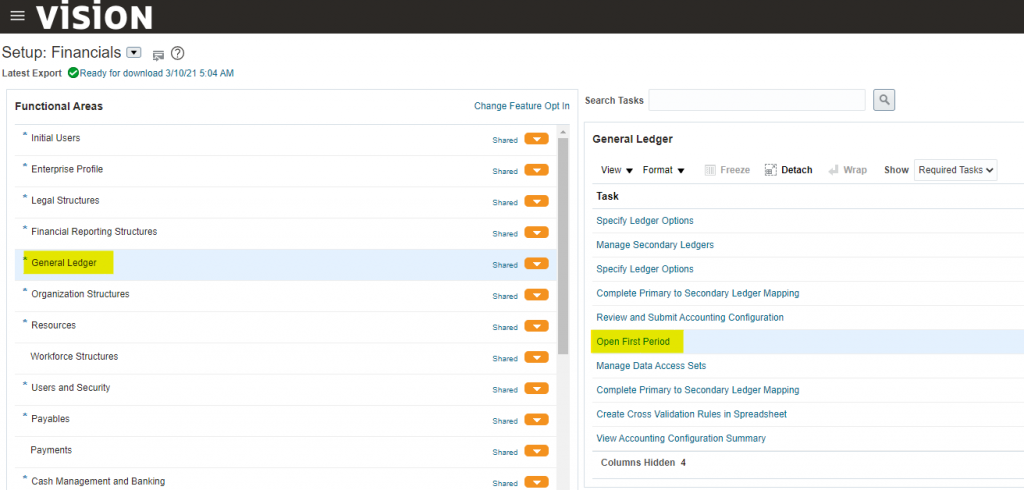Expand the Show Required Tasks dropdown
Viewport: 1024px width, 490px height.
(x=955, y=170)
